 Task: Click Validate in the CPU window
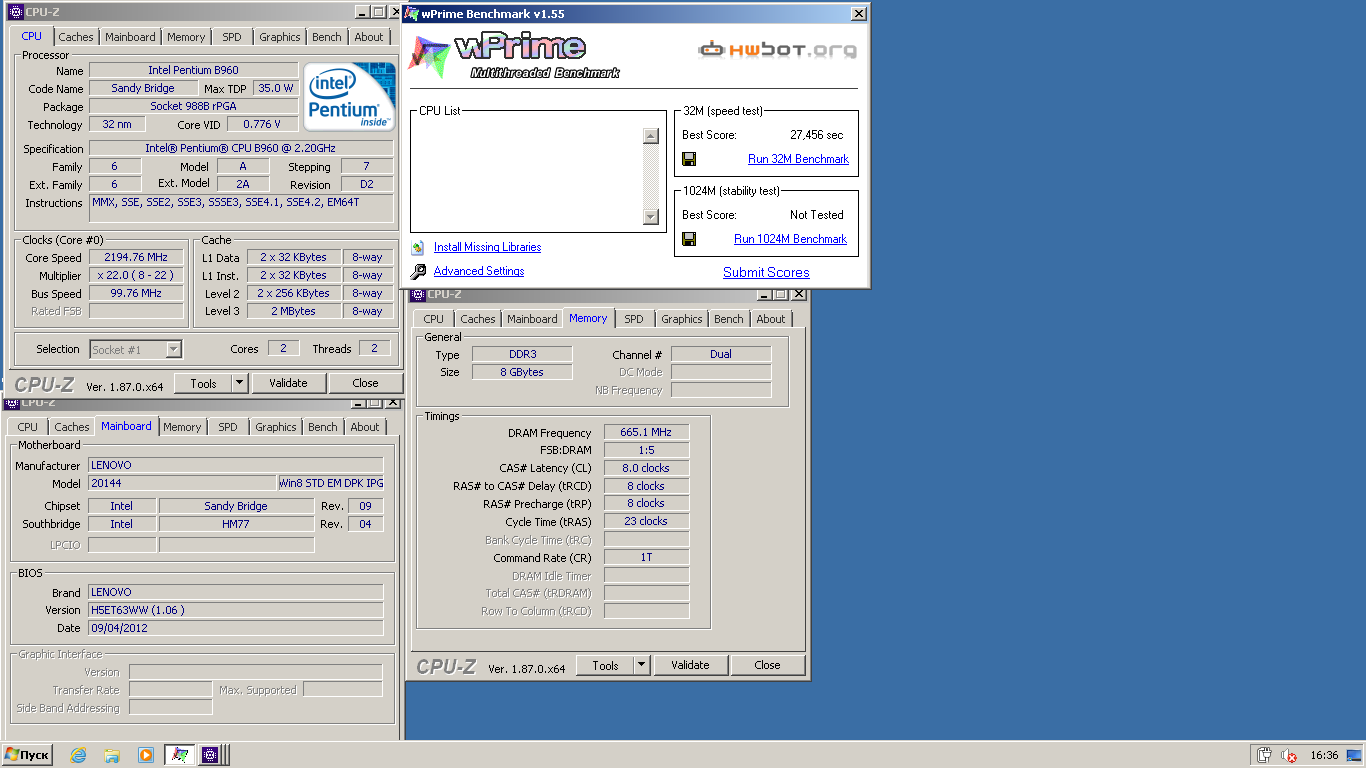click(x=288, y=383)
